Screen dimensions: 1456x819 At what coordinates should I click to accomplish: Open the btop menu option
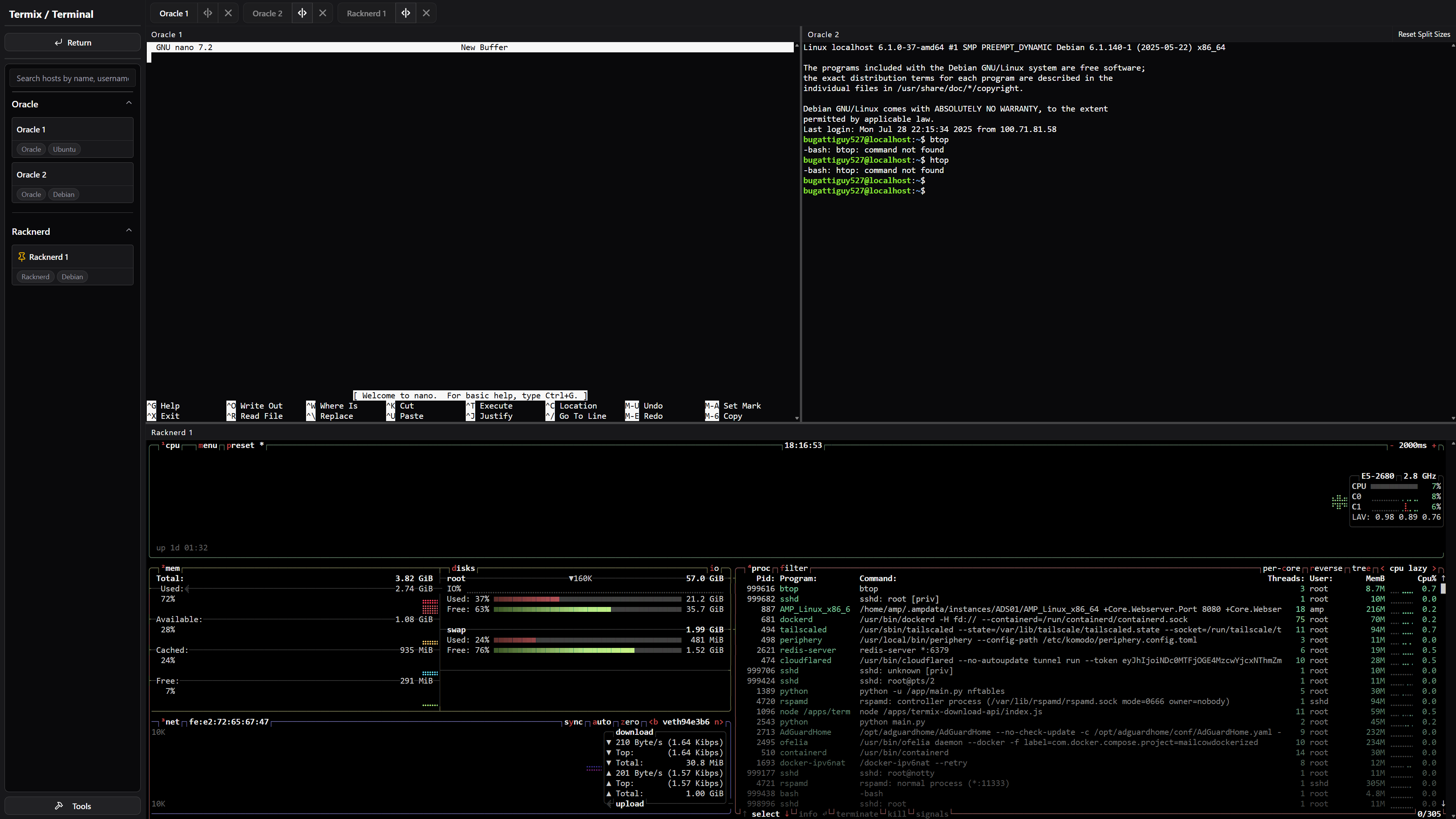pos(207,445)
